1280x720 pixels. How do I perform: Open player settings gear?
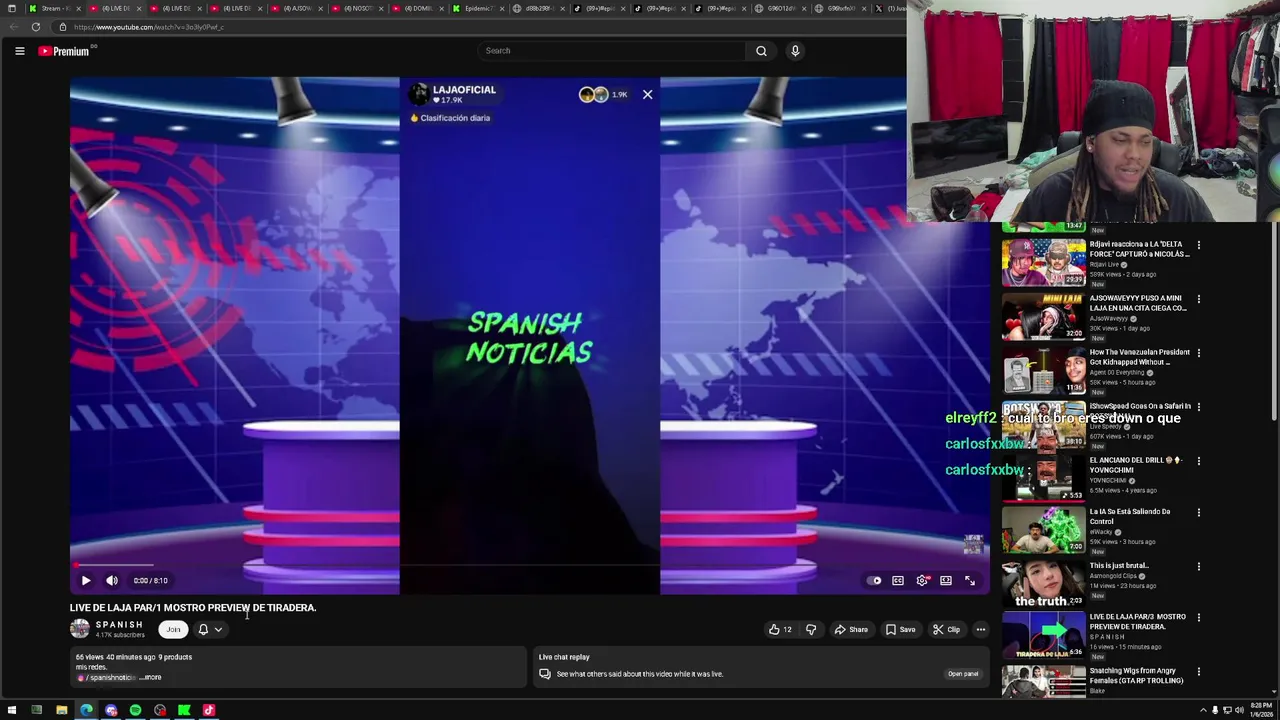[x=922, y=580]
